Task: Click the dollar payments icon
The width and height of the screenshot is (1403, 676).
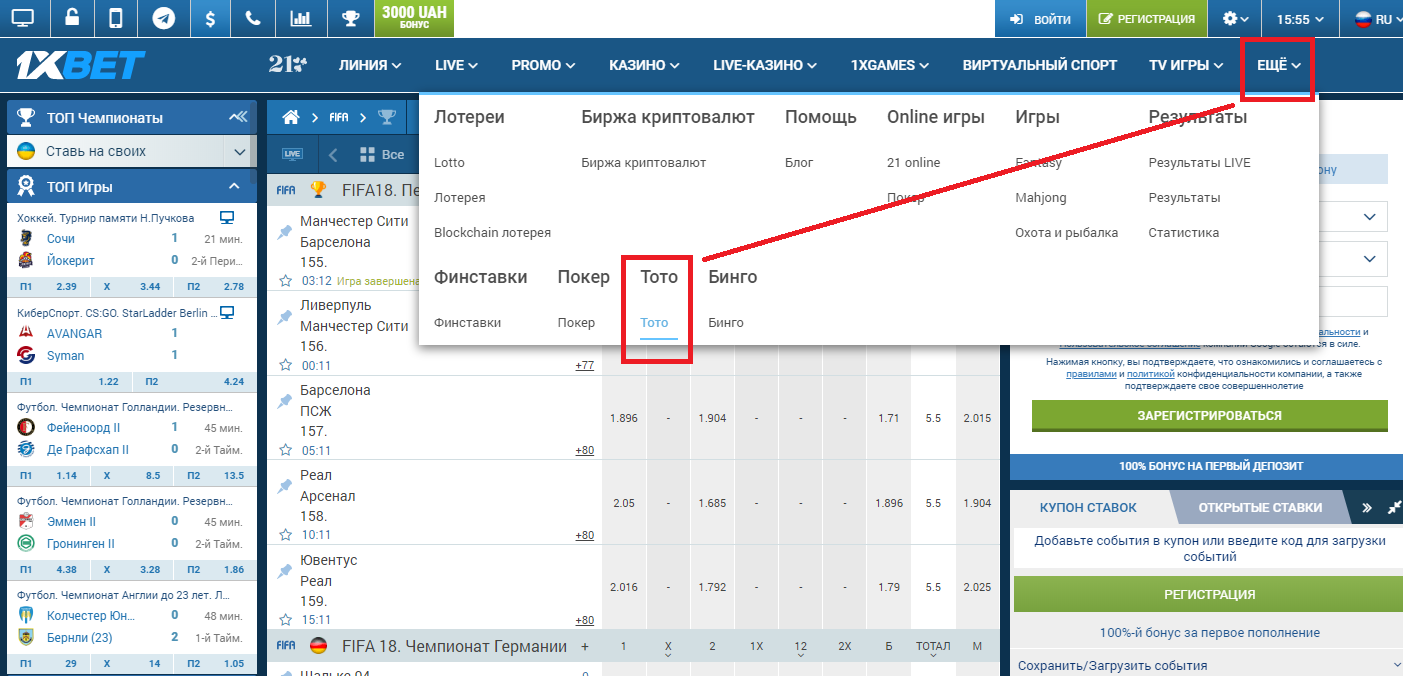Action: [x=209, y=19]
